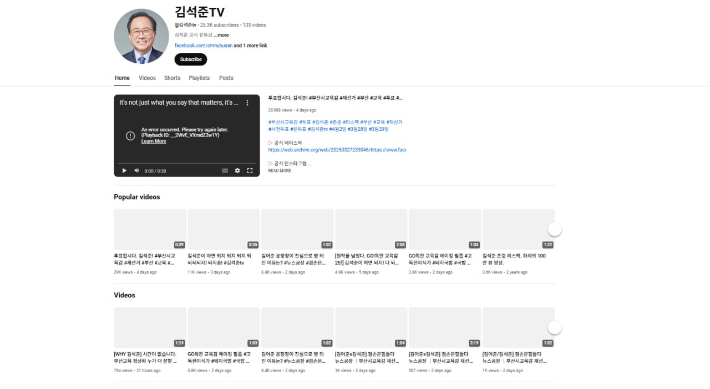This screenshot has height=389, width=710.
Task: Open the 김석준TV channel avatar picture
Action: pyautogui.click(x=141, y=36)
